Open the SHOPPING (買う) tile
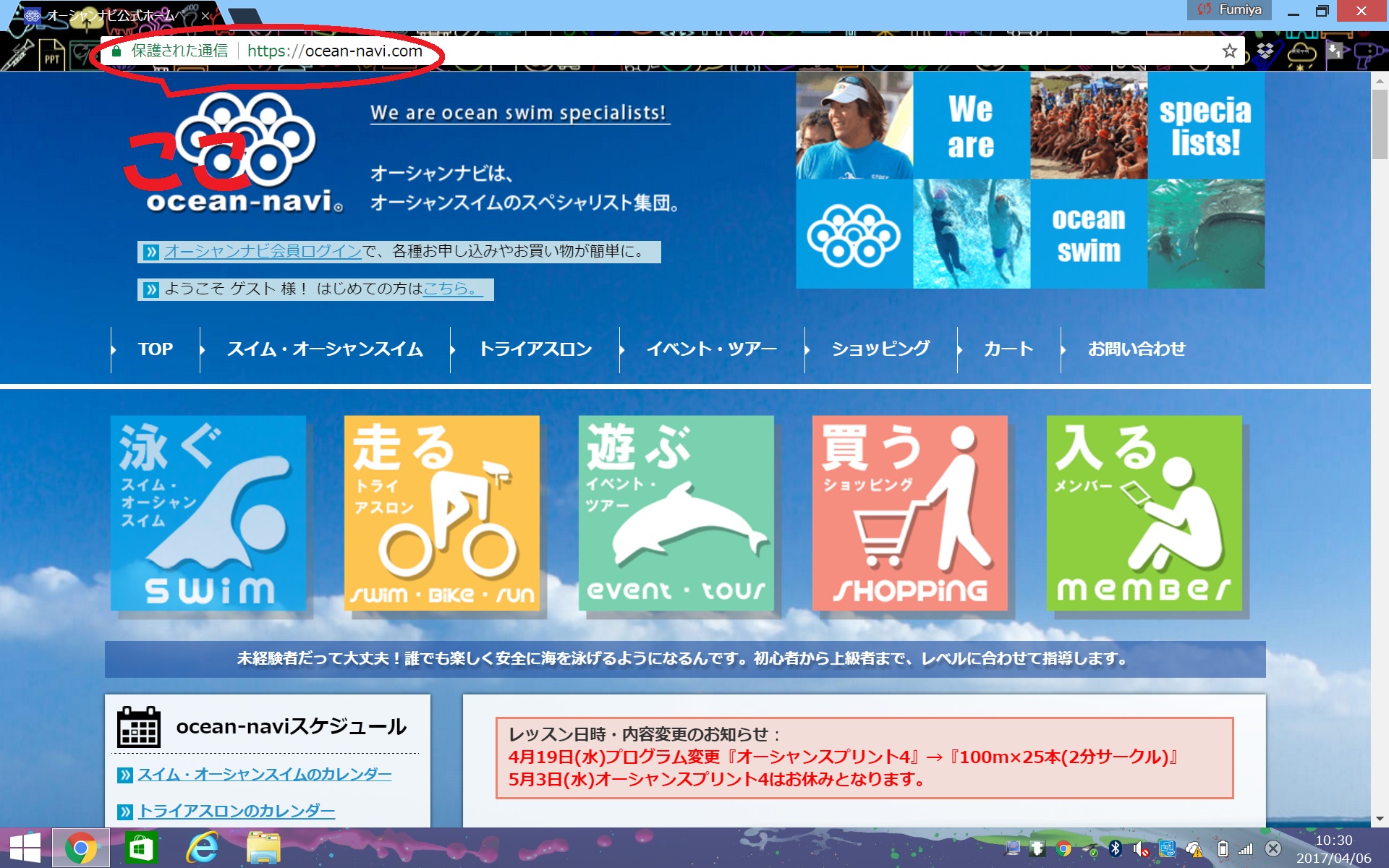 tap(909, 513)
